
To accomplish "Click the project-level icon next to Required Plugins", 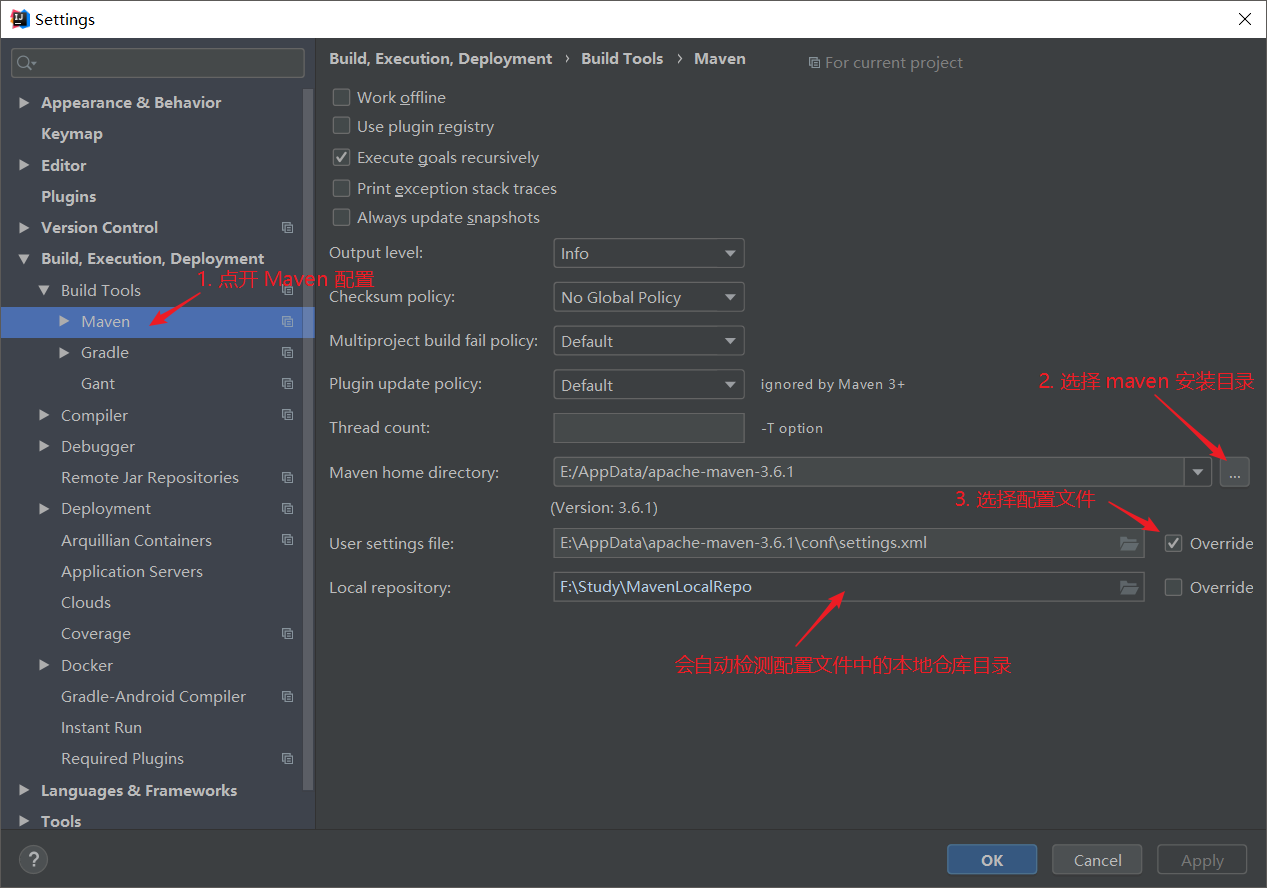I will point(287,759).
